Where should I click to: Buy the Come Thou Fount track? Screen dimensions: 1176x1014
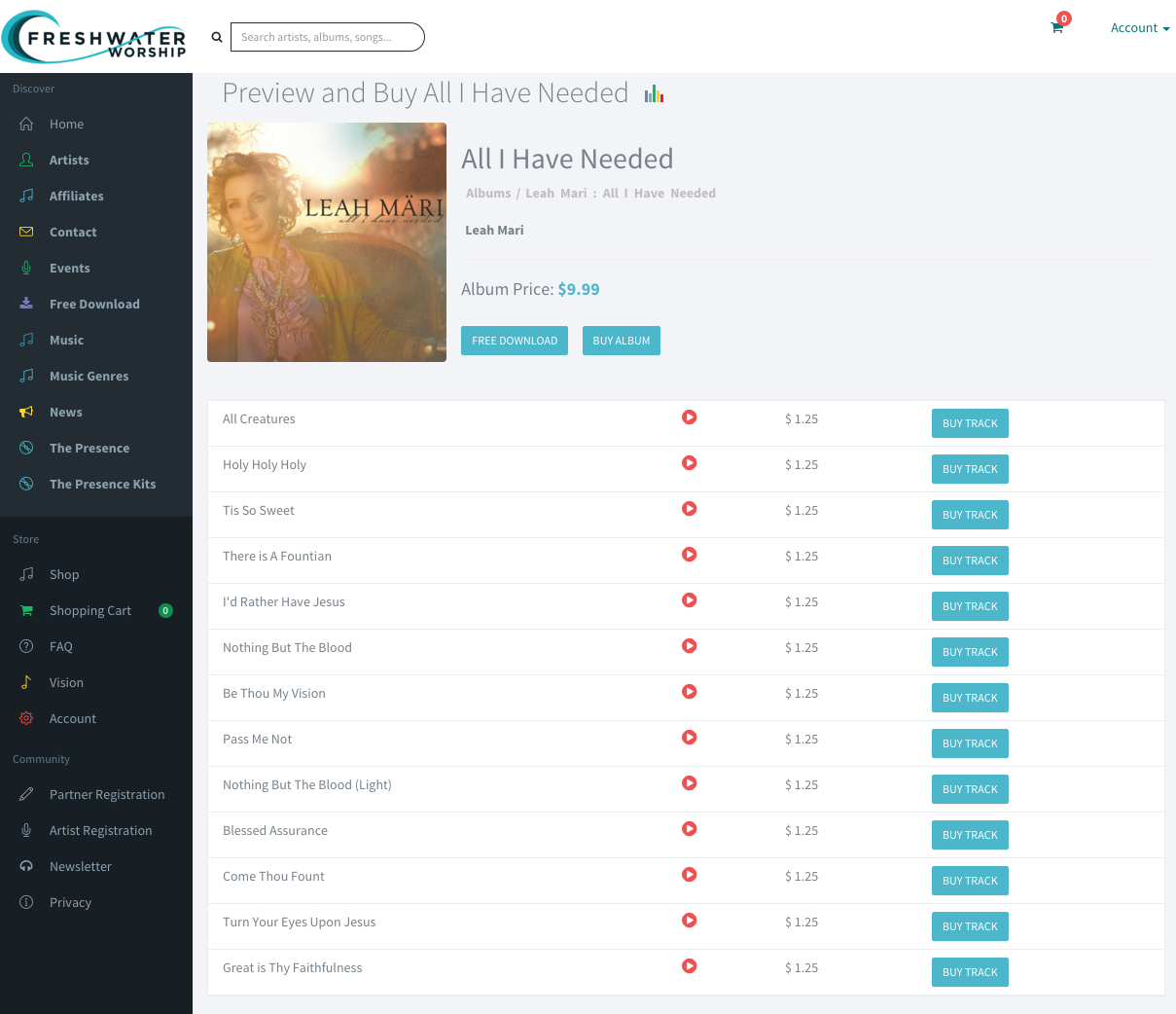[x=970, y=881]
